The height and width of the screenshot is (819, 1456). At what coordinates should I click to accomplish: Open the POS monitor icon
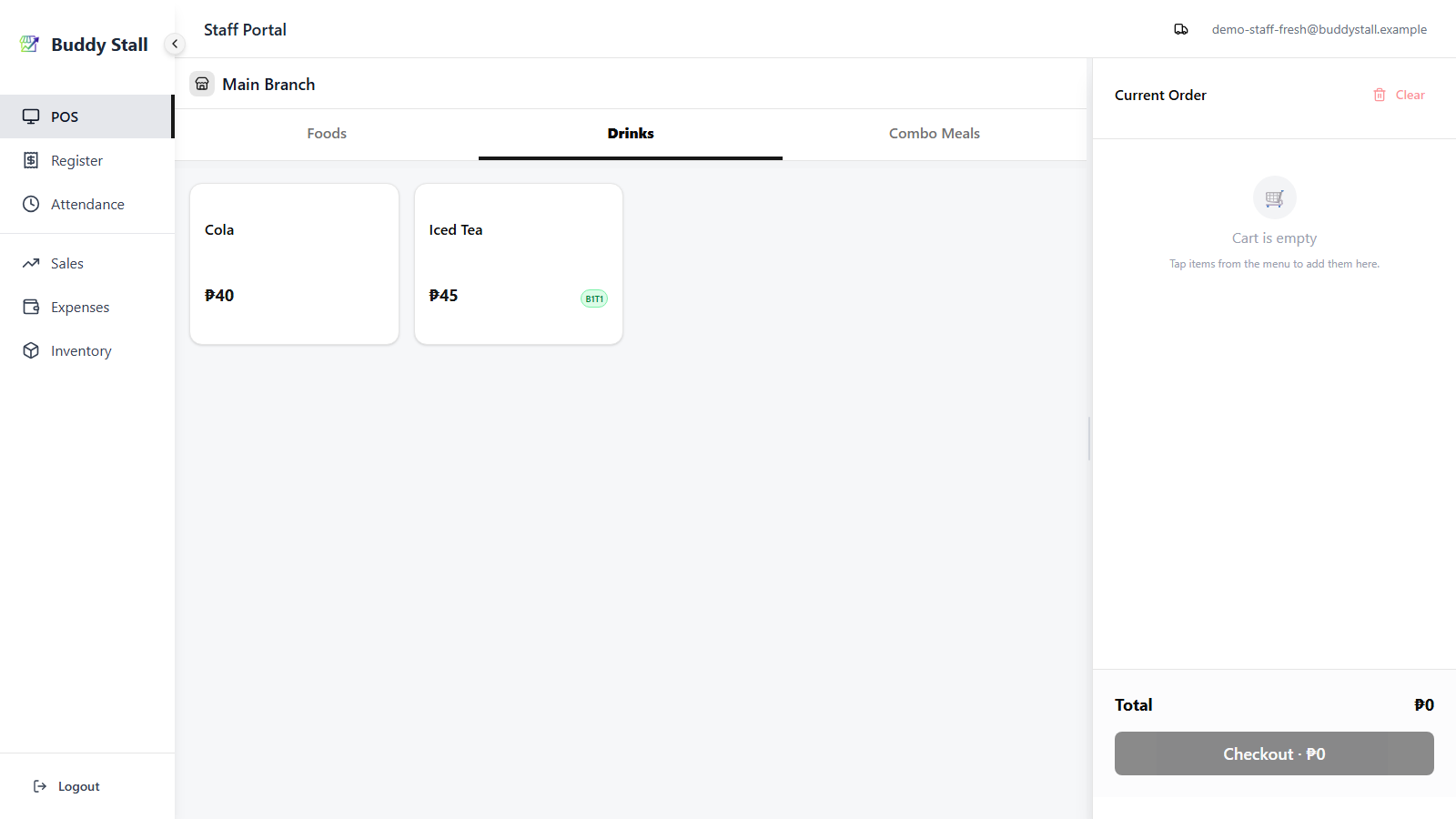point(31,116)
